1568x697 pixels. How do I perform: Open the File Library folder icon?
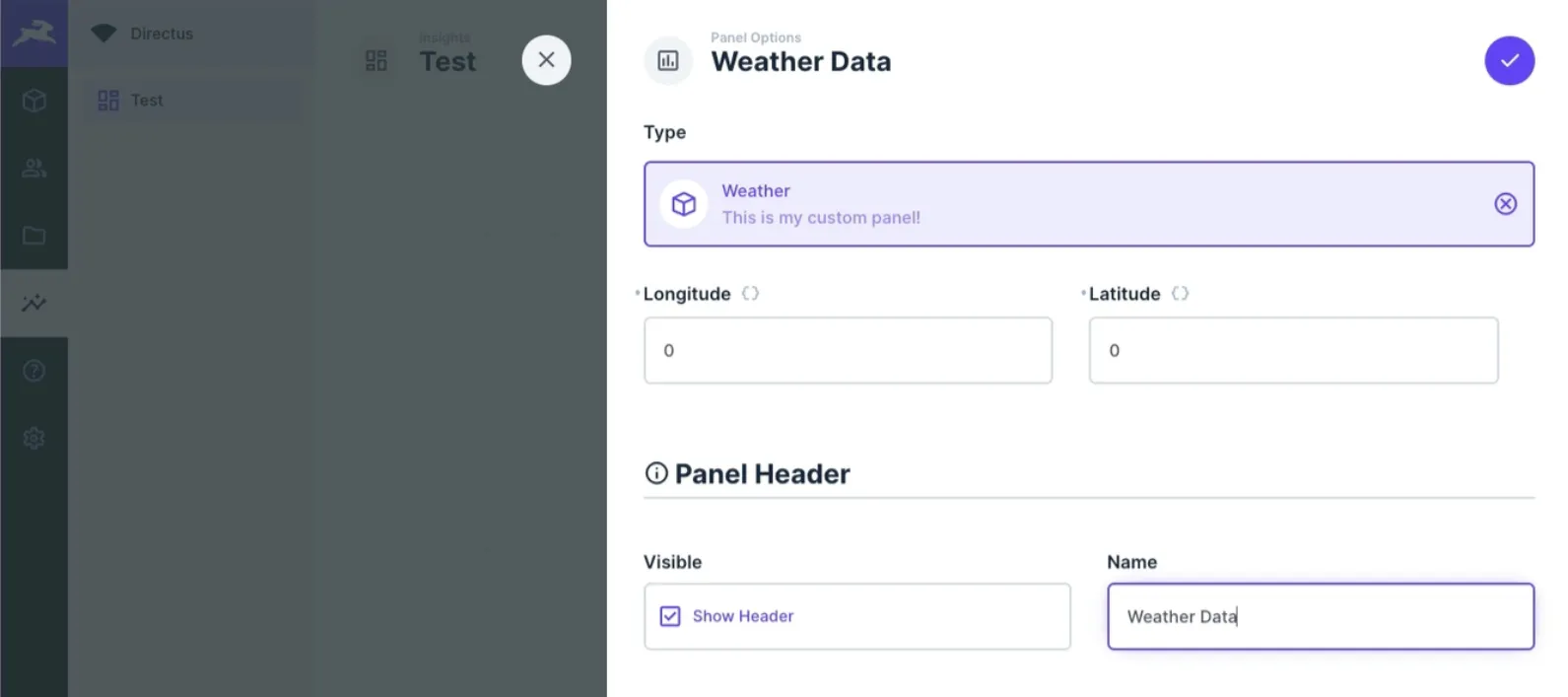pos(34,236)
